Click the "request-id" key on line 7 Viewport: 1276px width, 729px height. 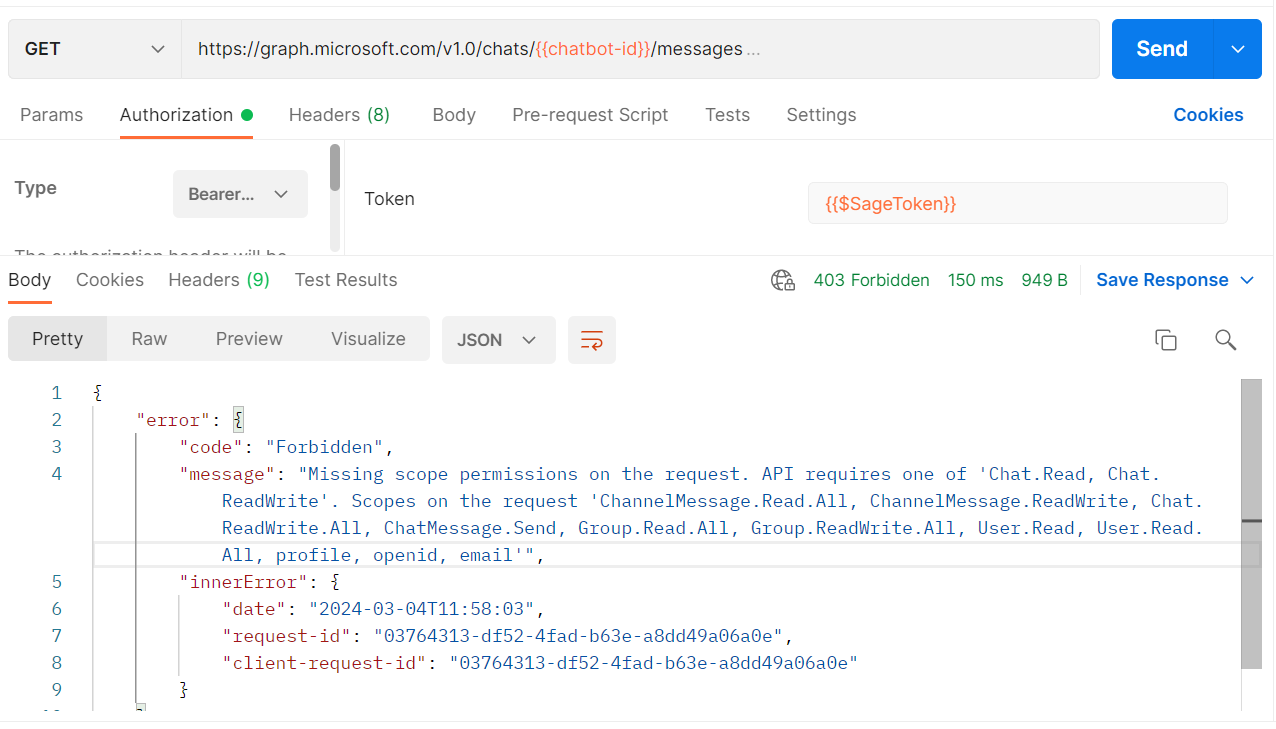[287, 636]
